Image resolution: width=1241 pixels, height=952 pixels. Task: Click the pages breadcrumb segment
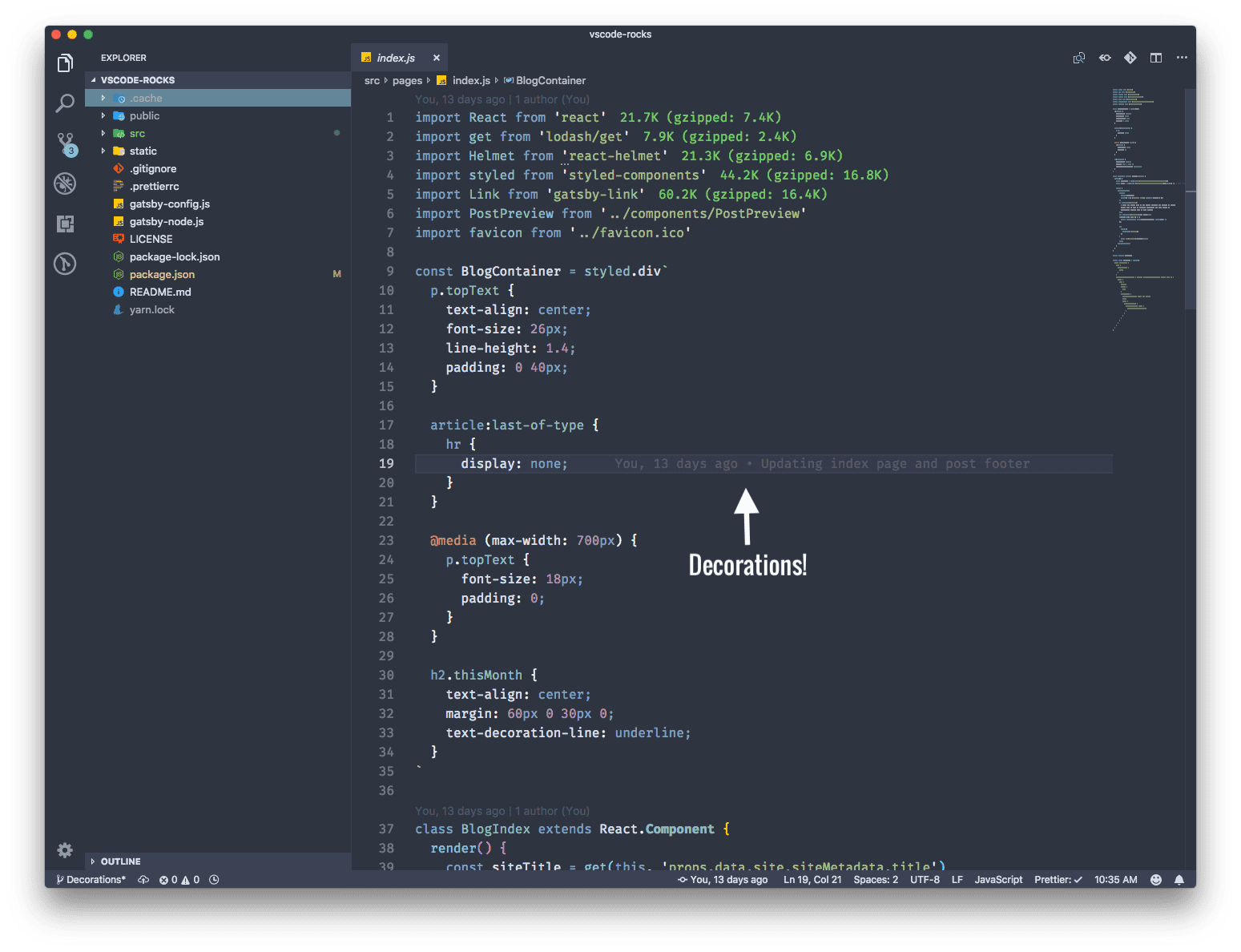[407, 81]
